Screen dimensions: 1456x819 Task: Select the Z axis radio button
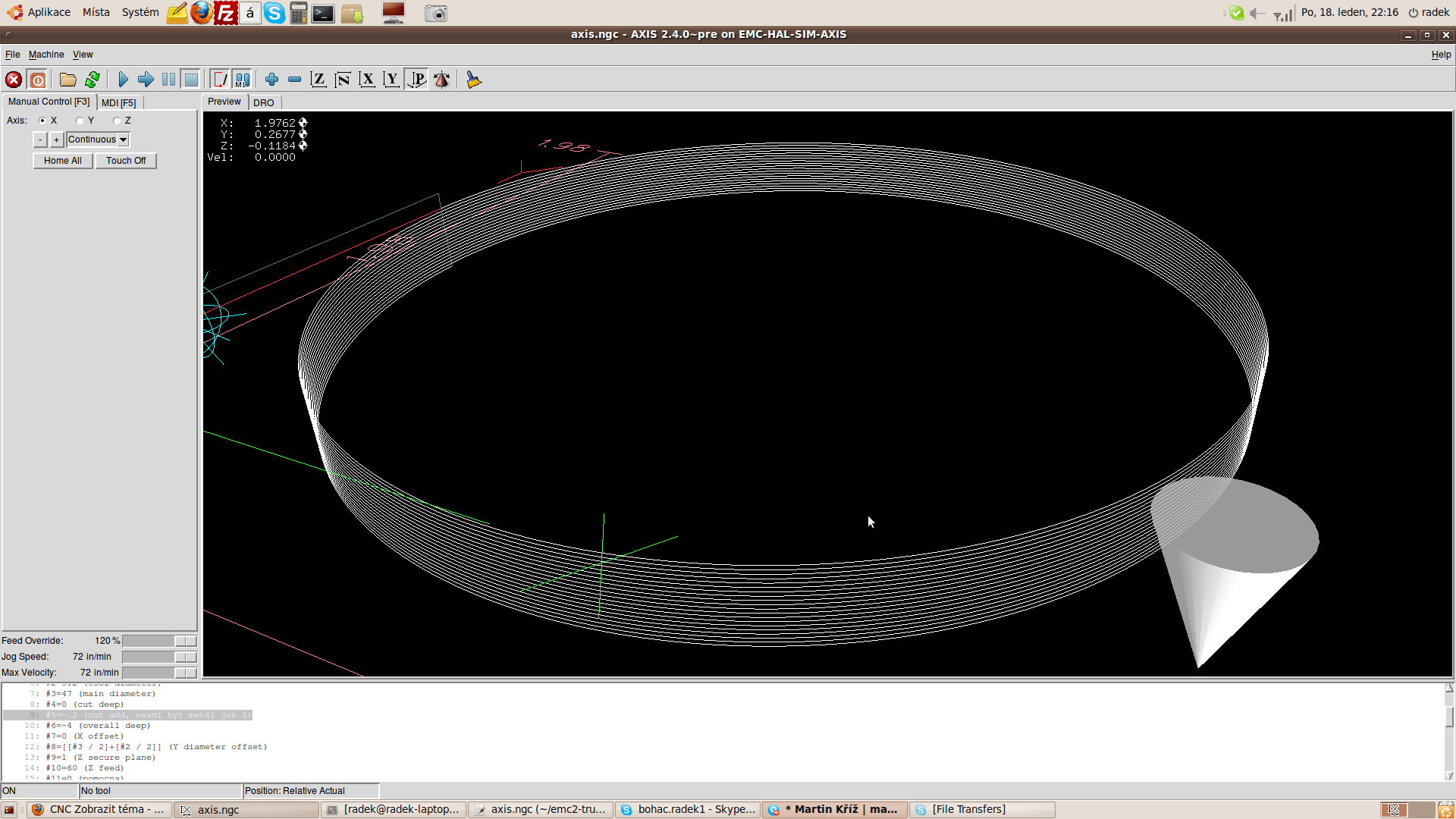click(117, 121)
